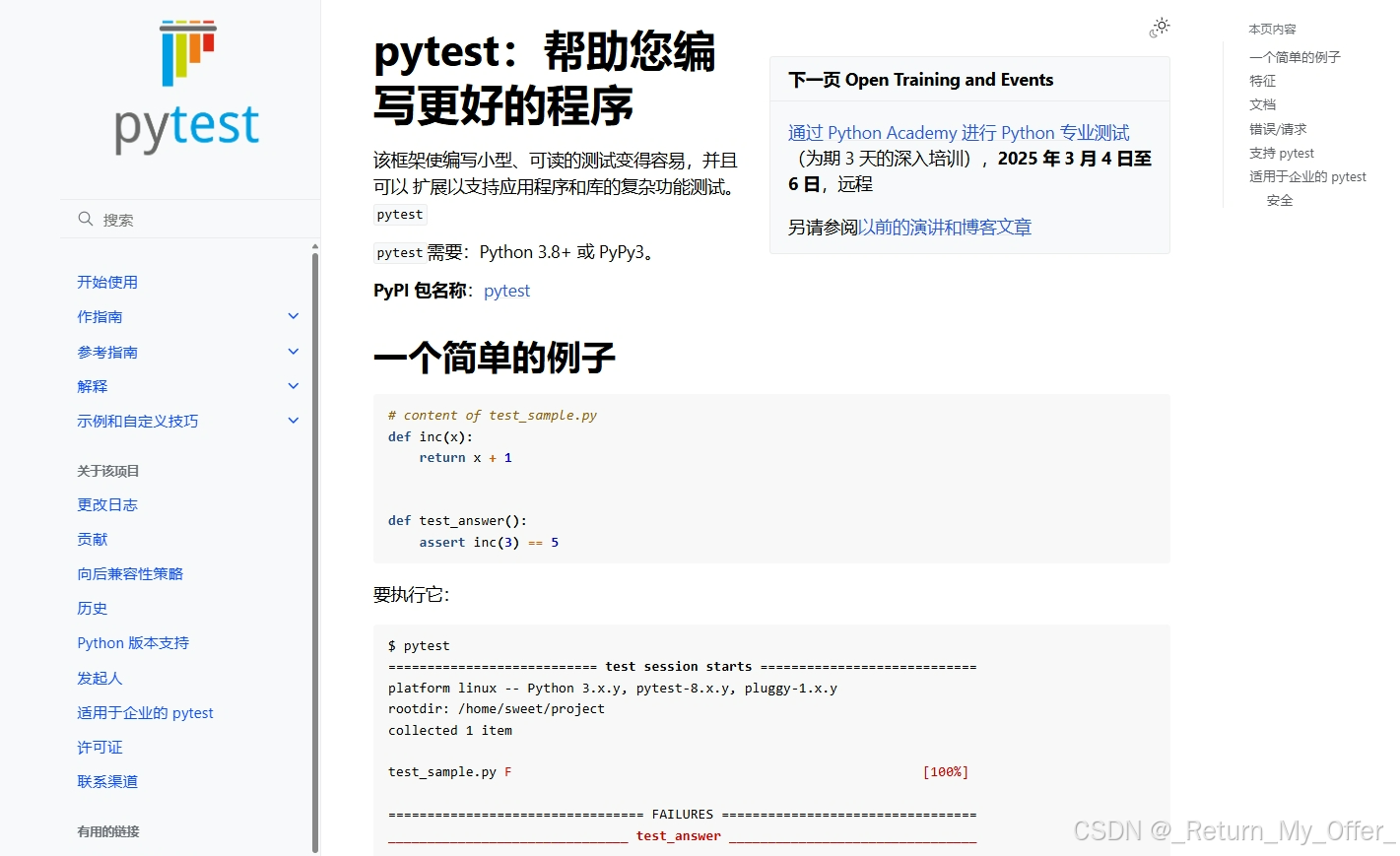Image resolution: width=1400 pixels, height=856 pixels.
Task: Open the 参考指南 sidebar page
Action: [x=107, y=352]
